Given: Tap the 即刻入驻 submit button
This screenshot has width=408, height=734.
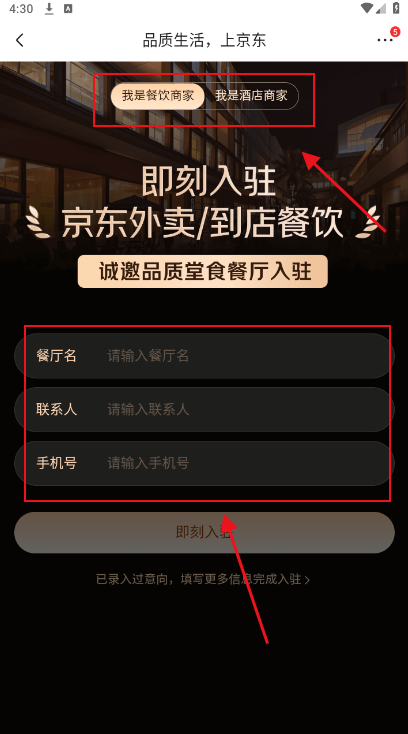Looking at the screenshot, I should pos(204,533).
